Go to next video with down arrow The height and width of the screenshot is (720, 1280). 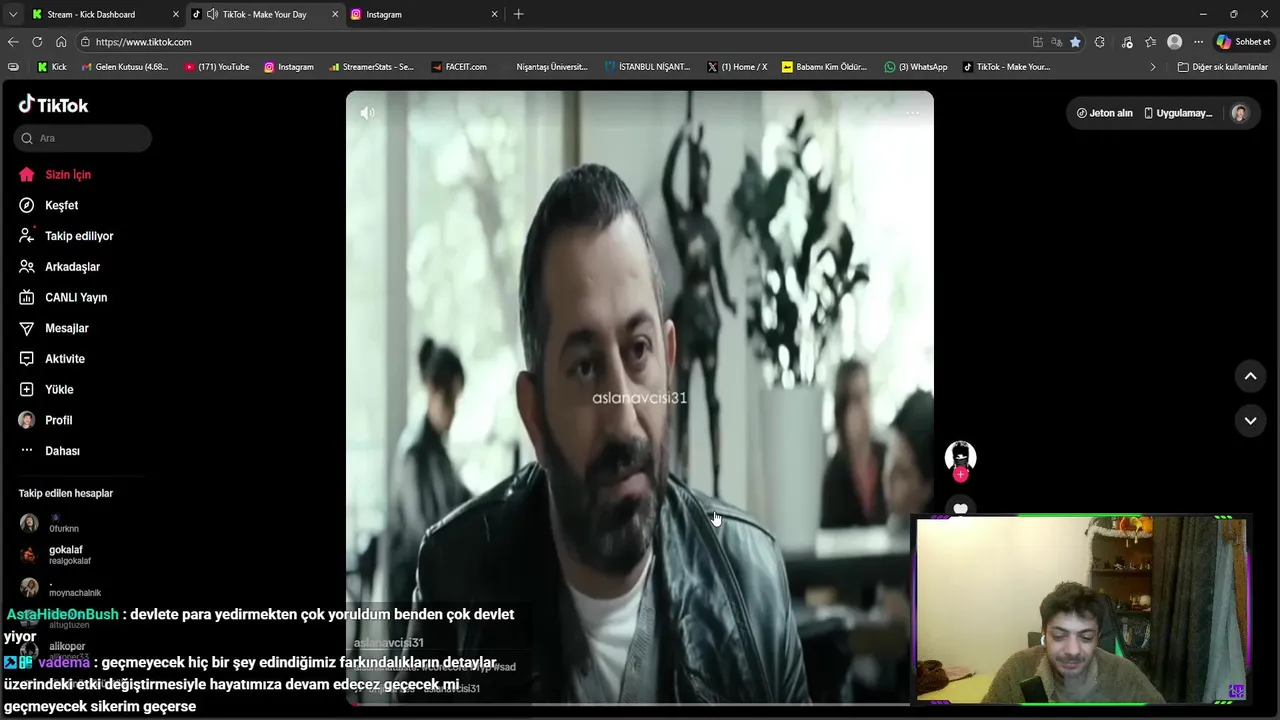coord(1250,421)
